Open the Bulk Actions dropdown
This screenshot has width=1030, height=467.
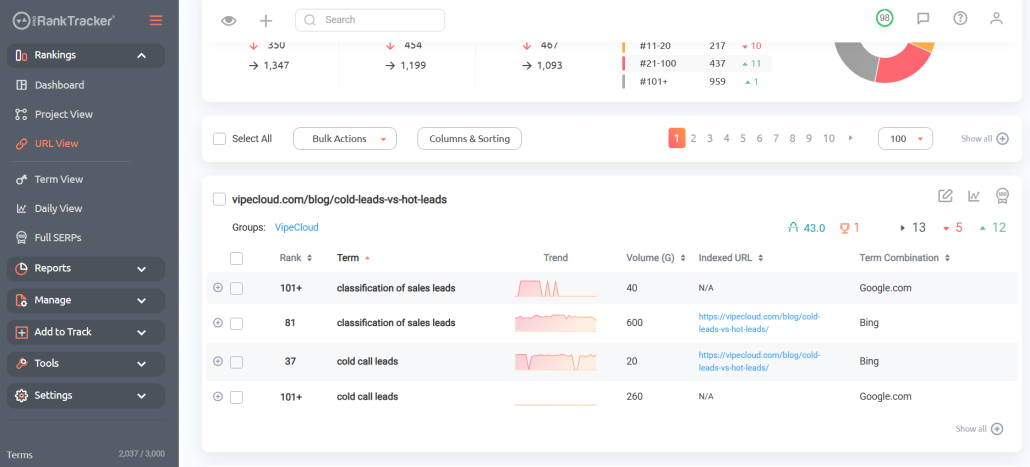click(345, 139)
